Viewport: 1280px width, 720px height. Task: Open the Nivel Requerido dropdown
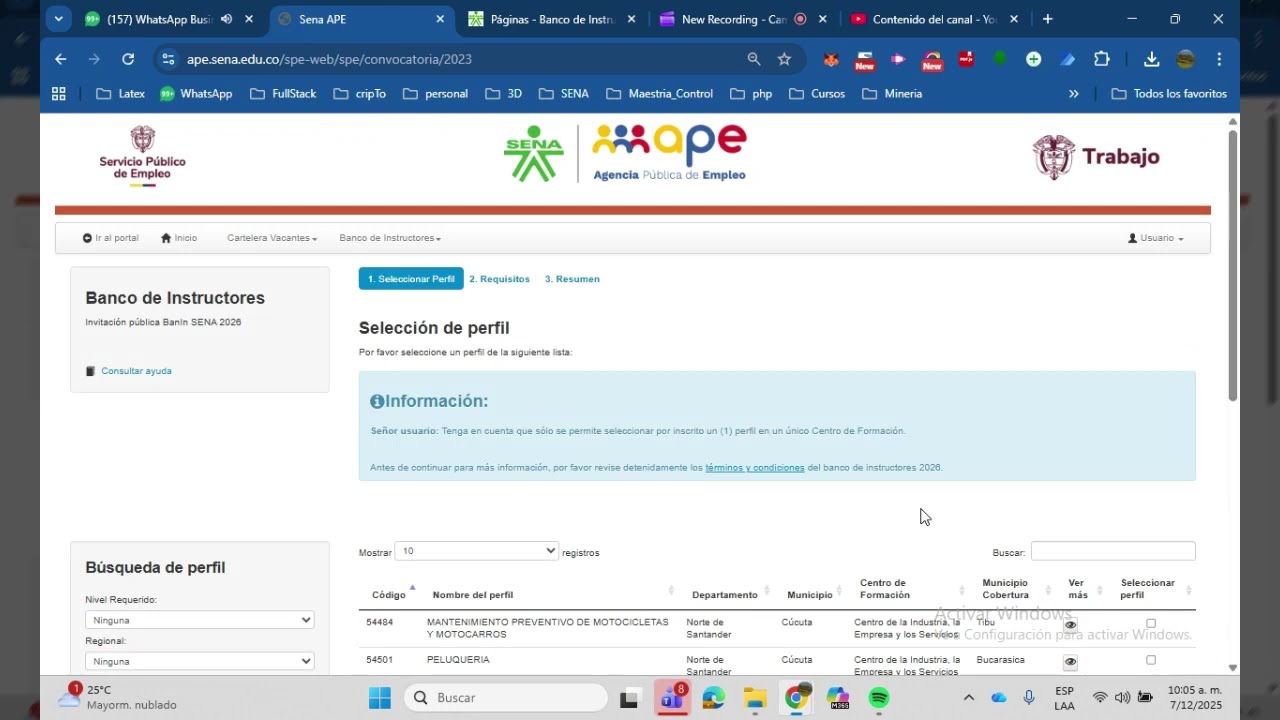(x=200, y=620)
